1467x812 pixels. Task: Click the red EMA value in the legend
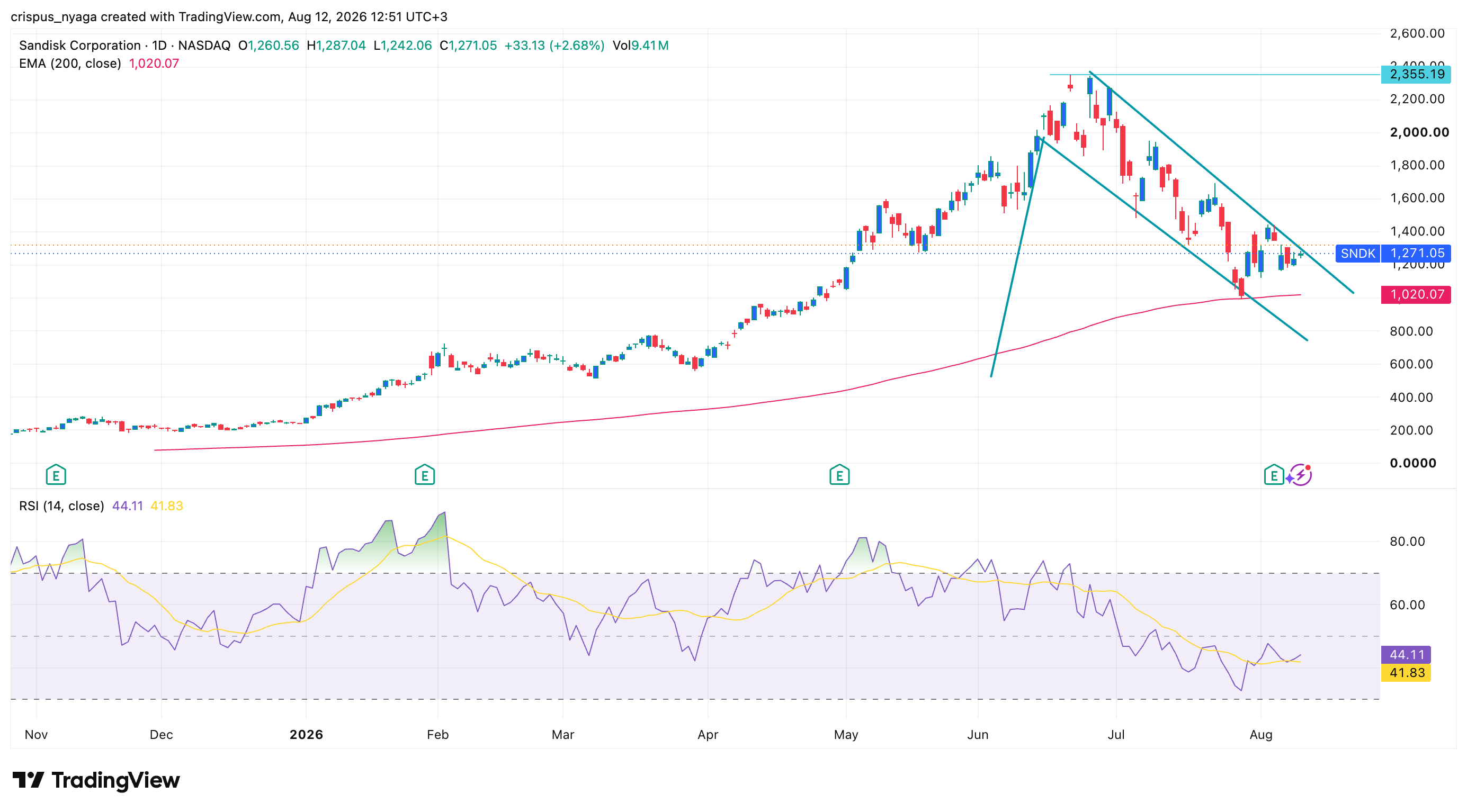[x=154, y=64]
